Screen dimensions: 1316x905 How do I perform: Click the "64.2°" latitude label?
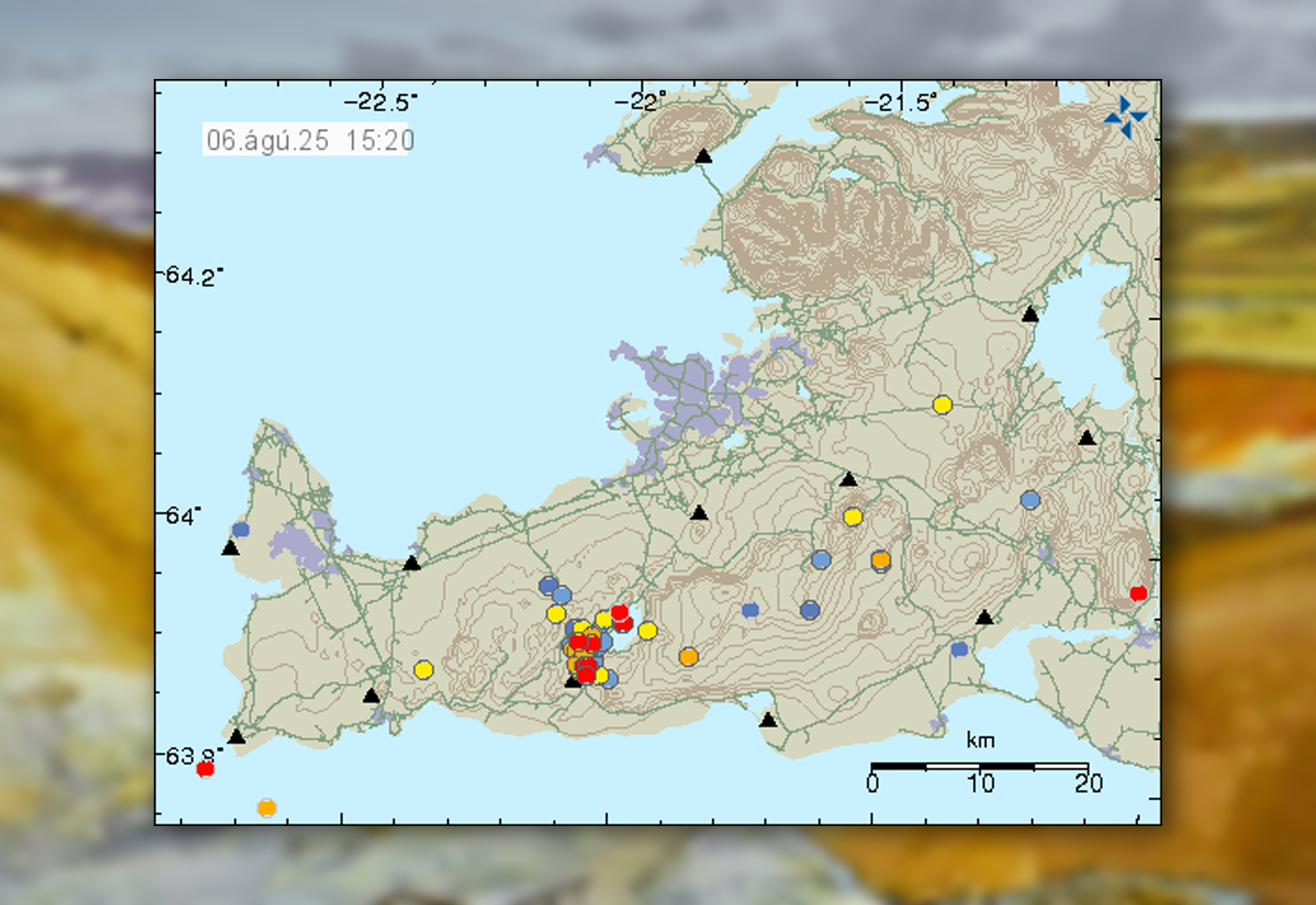[194, 276]
